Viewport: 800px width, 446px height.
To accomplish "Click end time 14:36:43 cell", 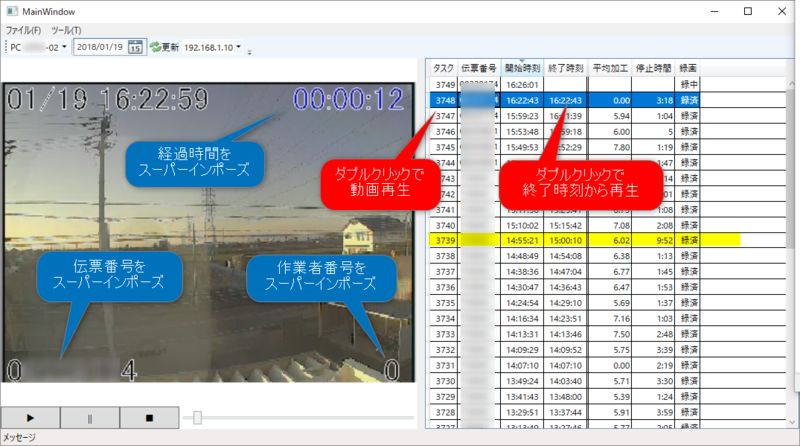I will (x=565, y=287).
